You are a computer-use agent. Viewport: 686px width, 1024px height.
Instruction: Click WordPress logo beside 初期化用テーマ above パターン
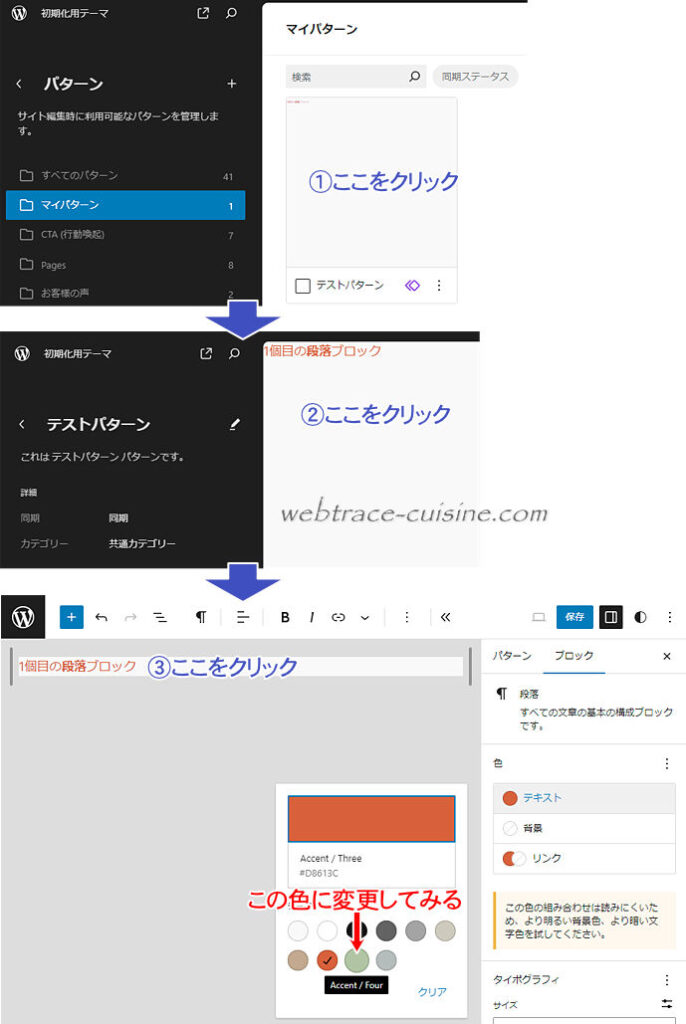pos(20,13)
